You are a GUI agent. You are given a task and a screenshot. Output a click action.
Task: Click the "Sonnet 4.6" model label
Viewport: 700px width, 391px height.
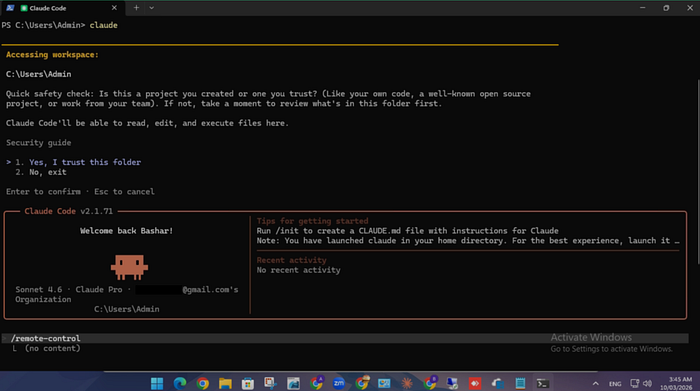coord(39,290)
